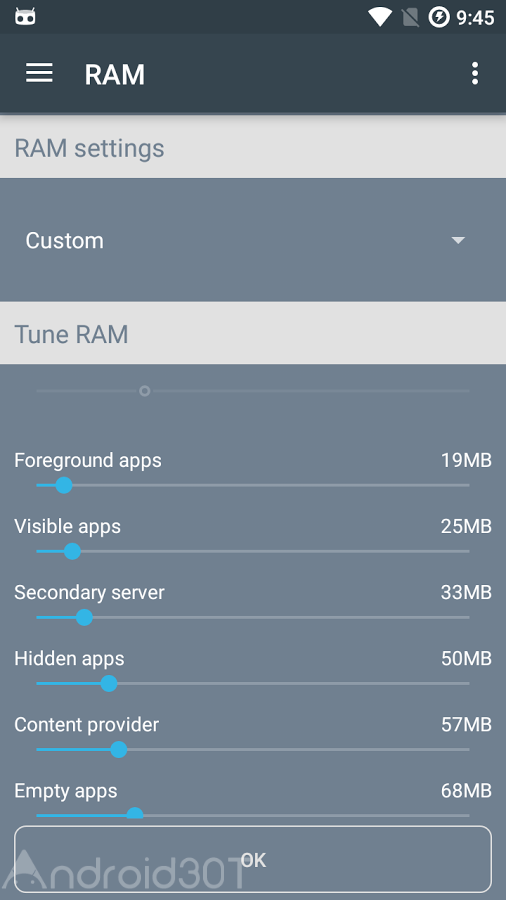
Task: Tap the no-SIM status icon
Action: pyautogui.click(x=410, y=17)
